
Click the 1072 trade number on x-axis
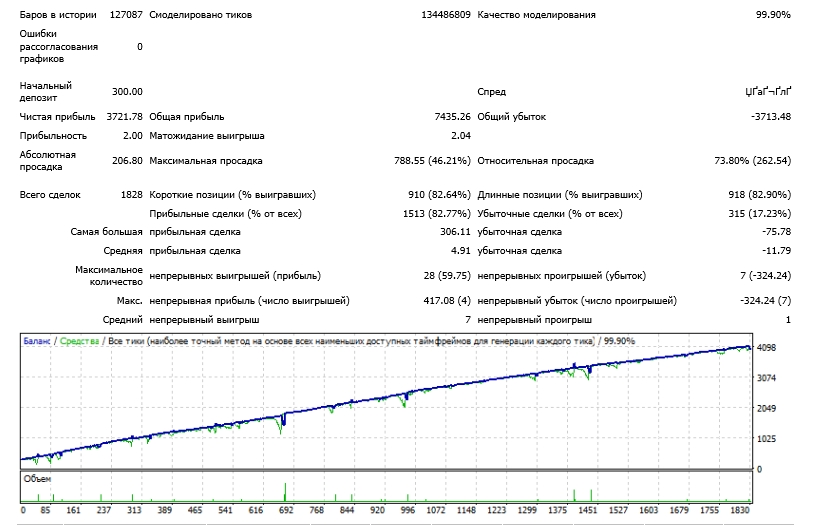tap(436, 510)
